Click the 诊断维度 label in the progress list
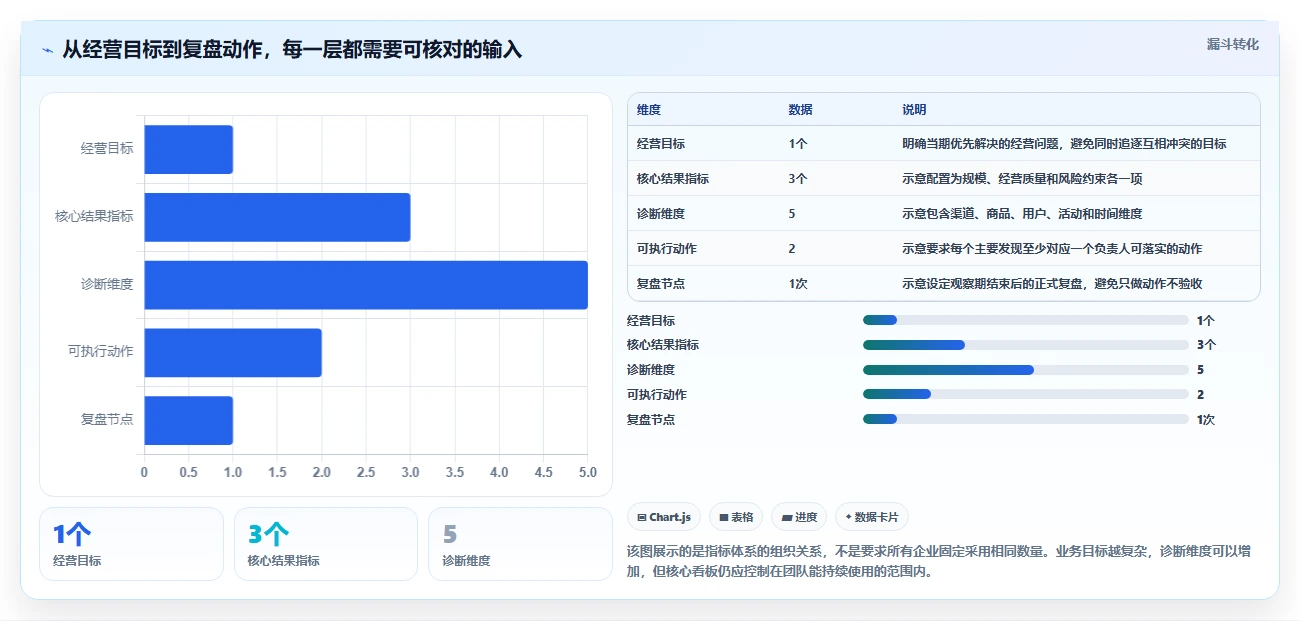This screenshot has width=1300, height=621. 651,370
